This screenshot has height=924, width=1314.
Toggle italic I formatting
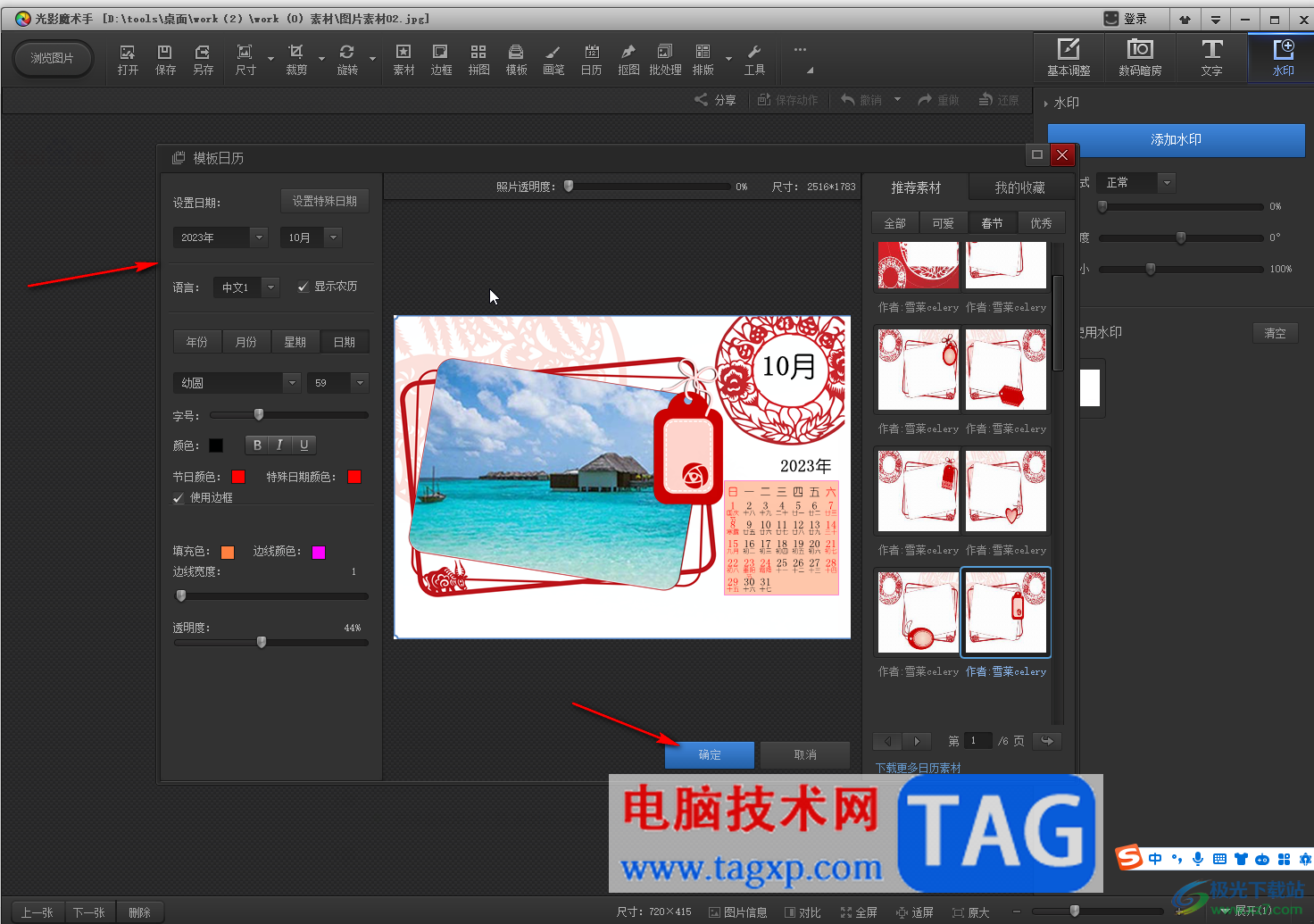(280, 445)
